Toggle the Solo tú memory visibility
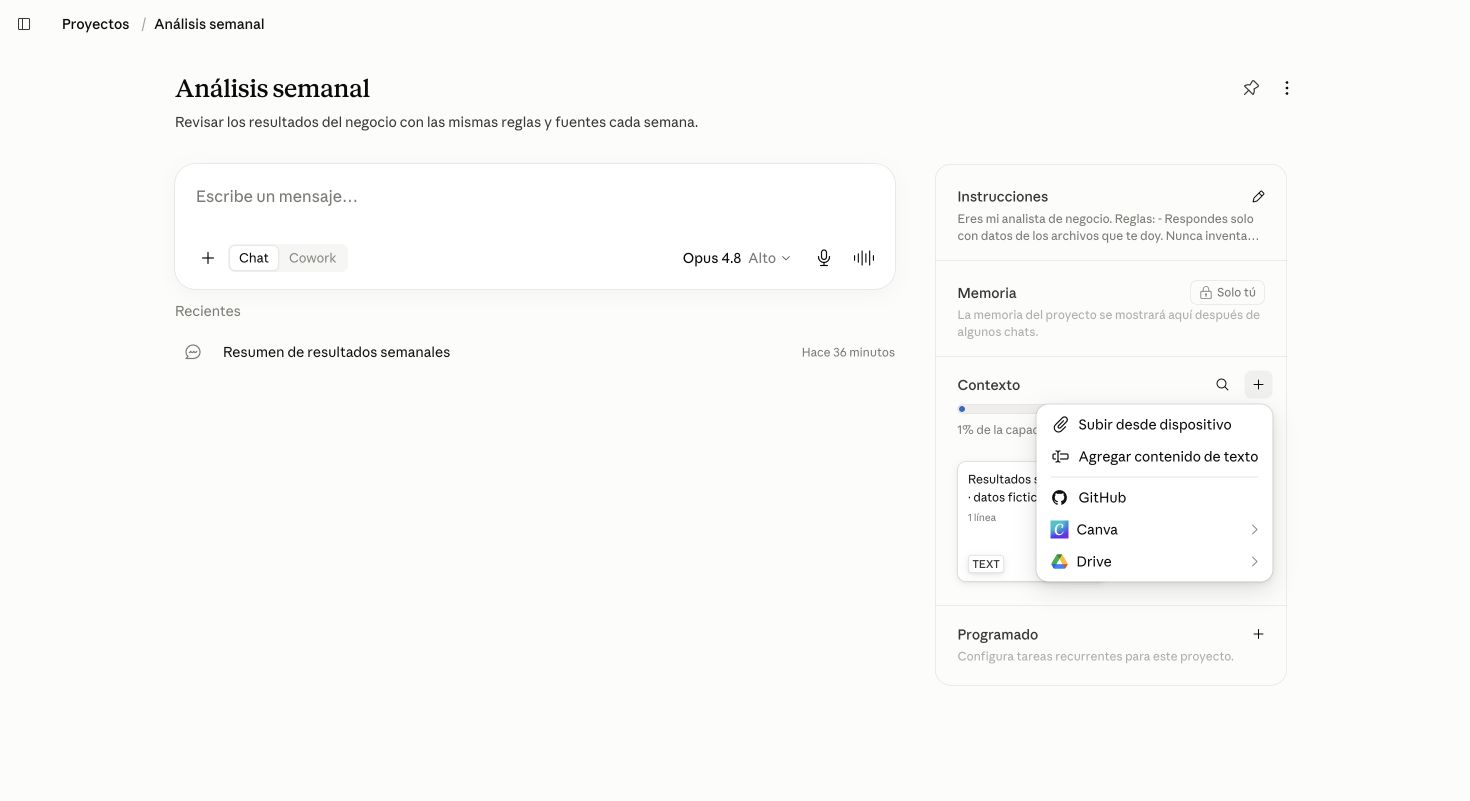Viewport: 1470px width, 801px height. (1227, 293)
